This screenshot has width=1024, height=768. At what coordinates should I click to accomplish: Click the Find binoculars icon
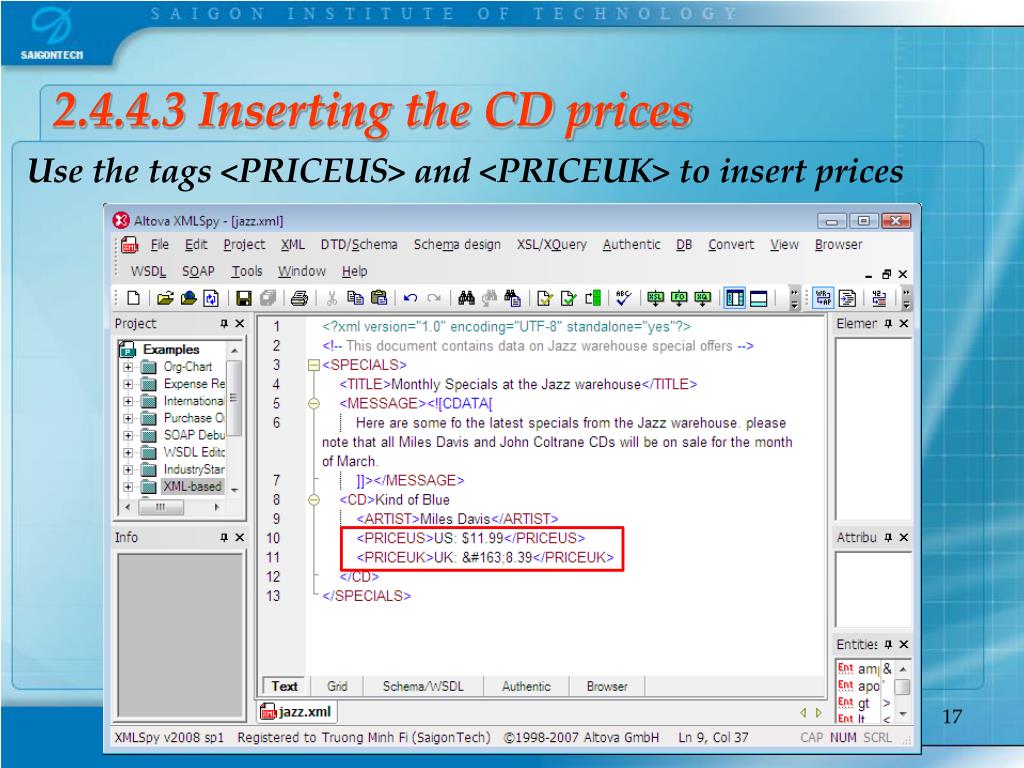[x=466, y=298]
